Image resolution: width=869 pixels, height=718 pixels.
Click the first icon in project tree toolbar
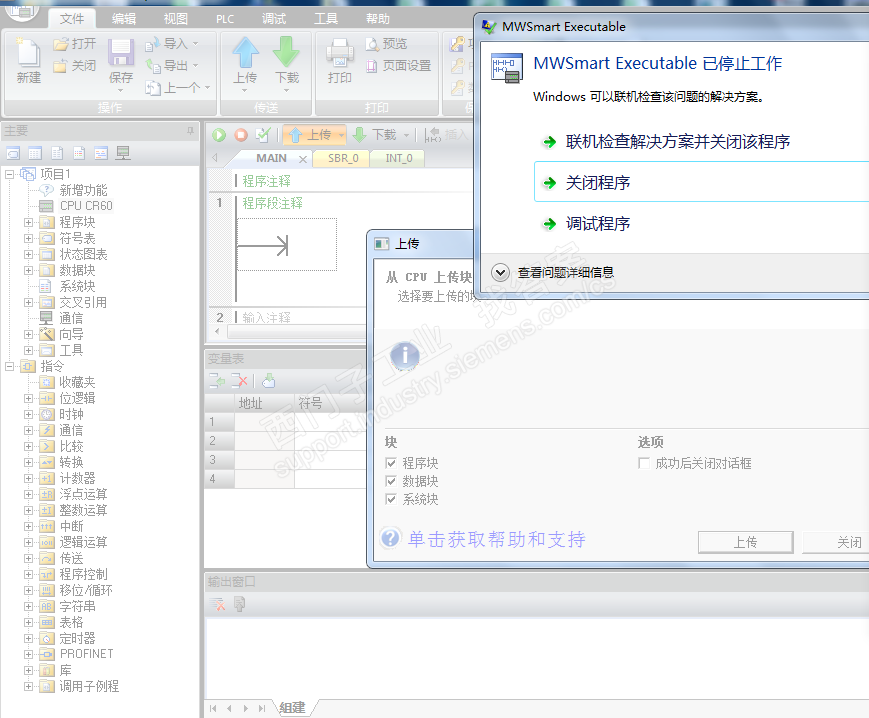pos(13,153)
